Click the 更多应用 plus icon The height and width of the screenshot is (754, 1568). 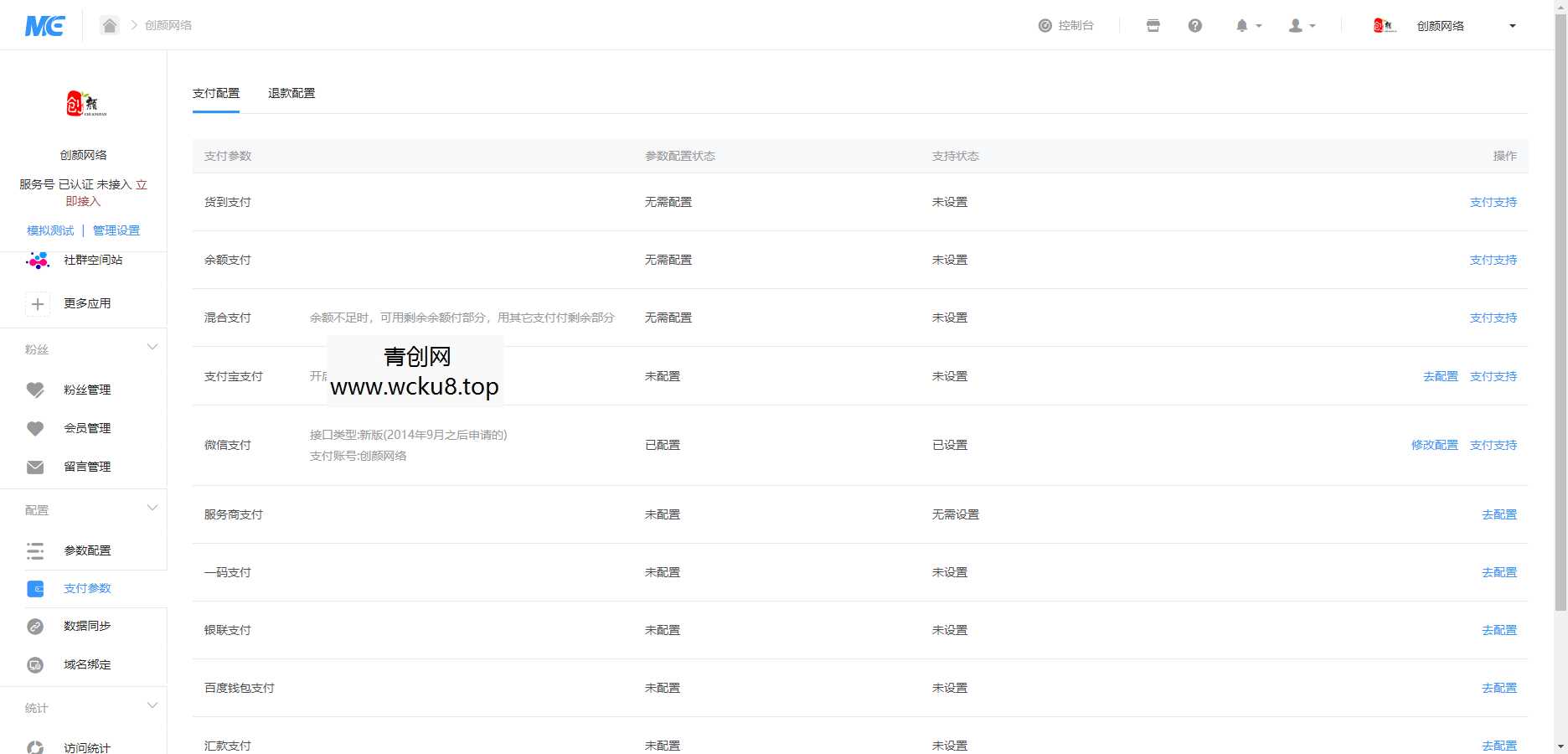(38, 304)
